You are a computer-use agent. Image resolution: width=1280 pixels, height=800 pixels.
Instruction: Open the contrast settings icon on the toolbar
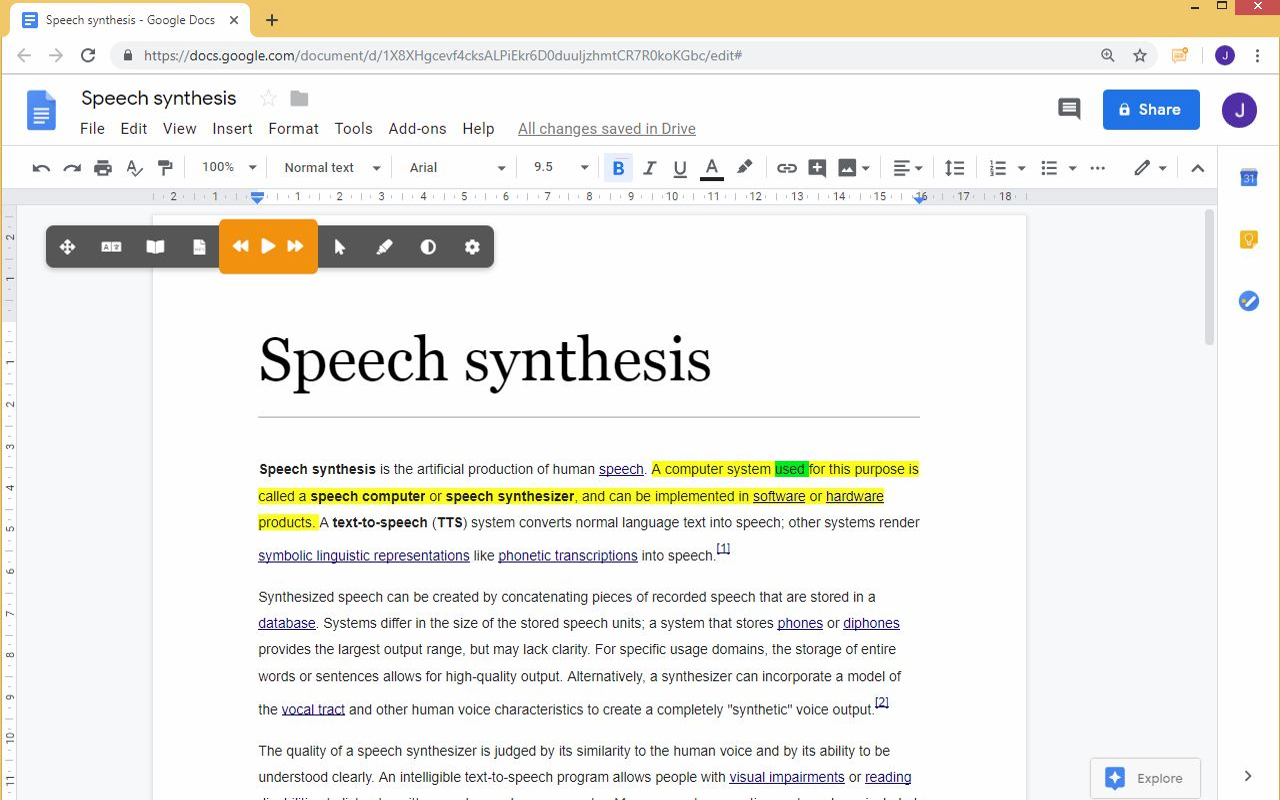pyautogui.click(x=428, y=246)
